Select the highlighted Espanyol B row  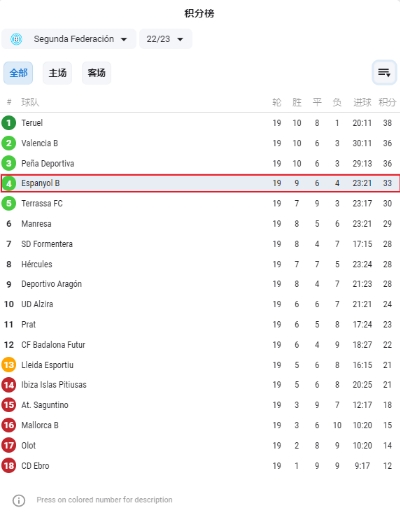click(200, 183)
